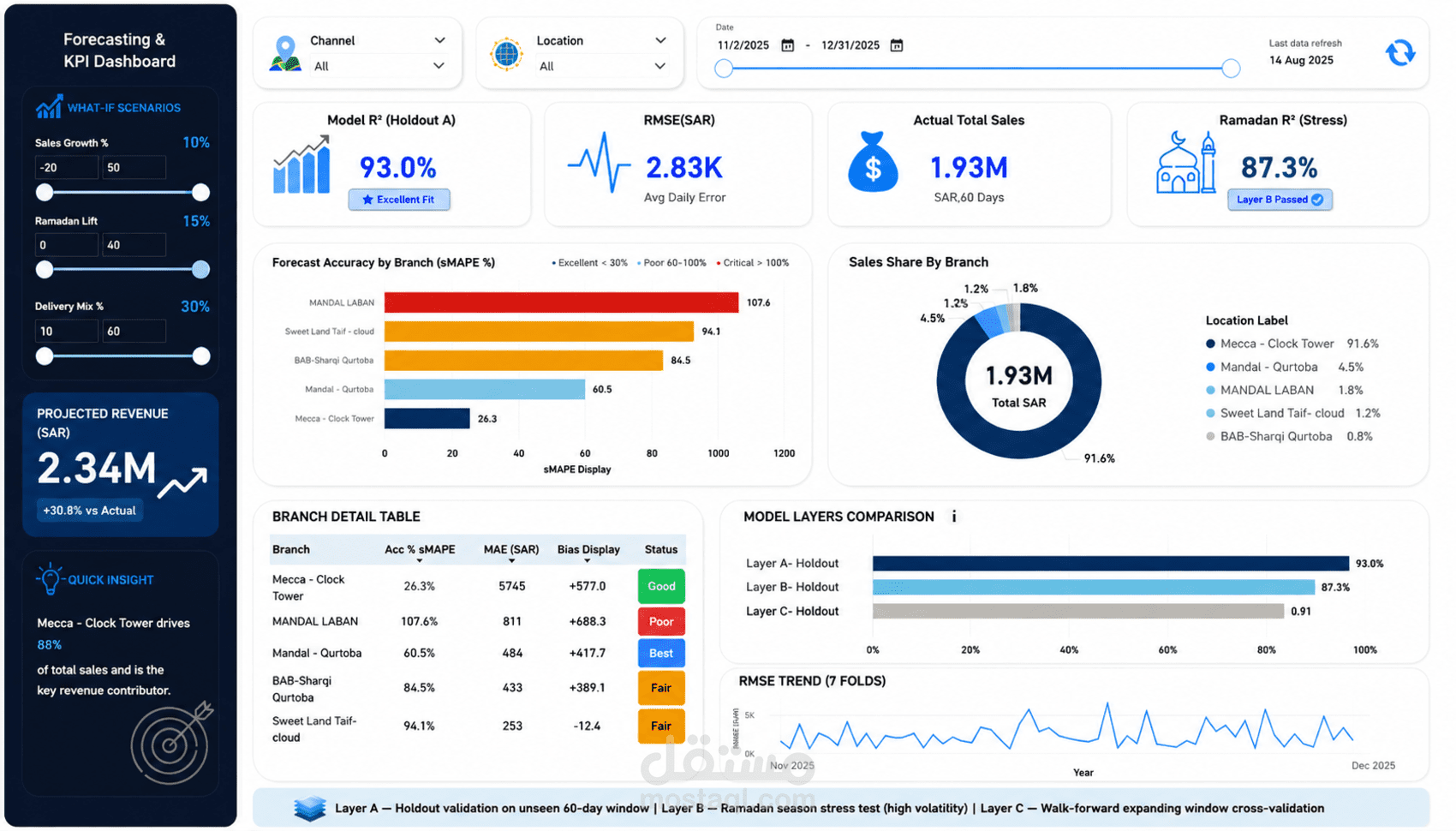Click the Layer C- Holdout gray bar

[1078, 611]
